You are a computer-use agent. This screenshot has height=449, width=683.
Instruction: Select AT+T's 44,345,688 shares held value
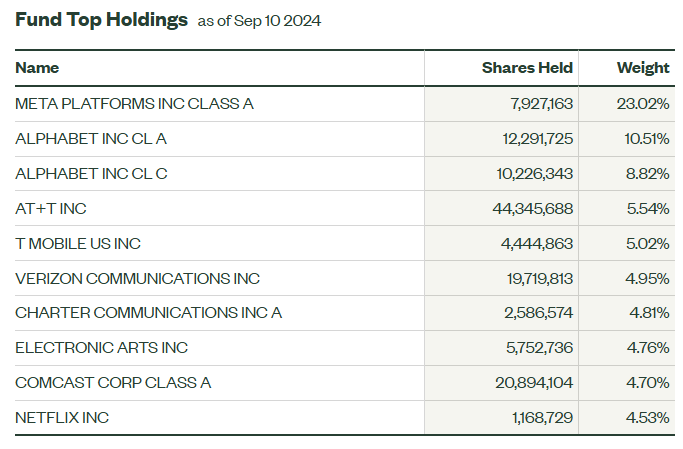pyautogui.click(x=531, y=208)
